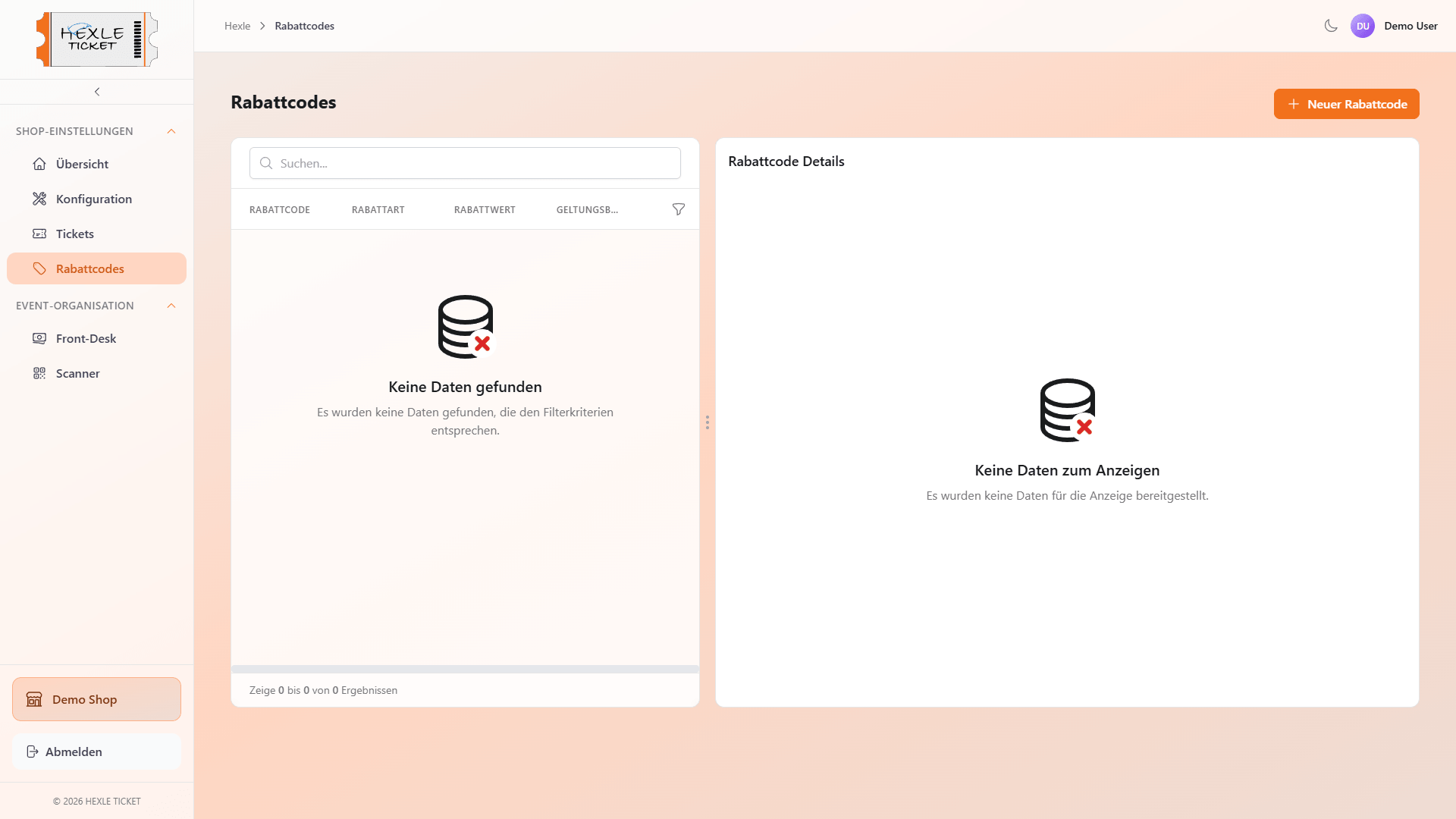Go to the Tickets page
Image resolution: width=1456 pixels, height=819 pixels.
pos(74,234)
